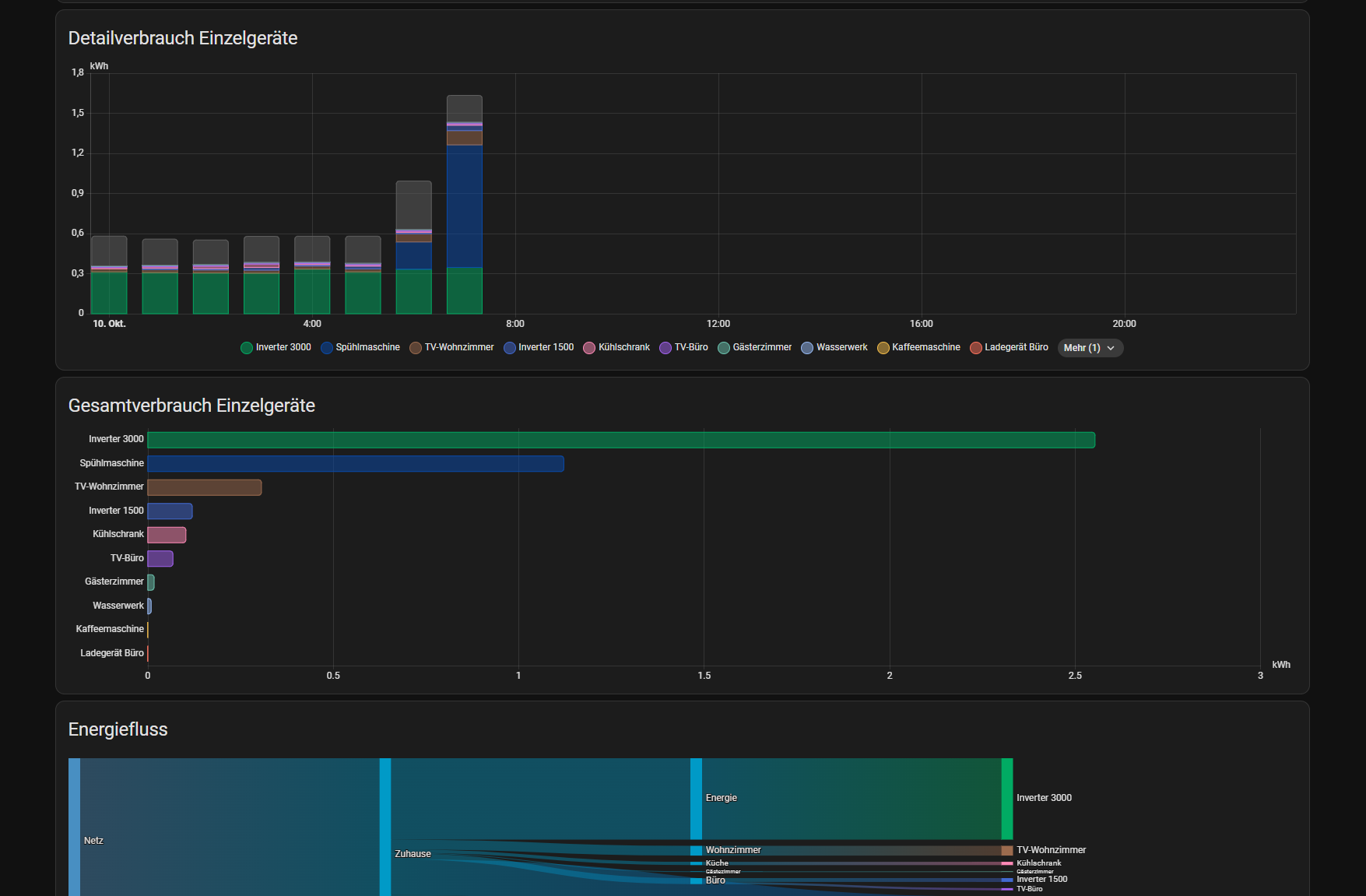Hide the Kühlschrank series via legend
This screenshot has height=896, width=1366.
616,348
